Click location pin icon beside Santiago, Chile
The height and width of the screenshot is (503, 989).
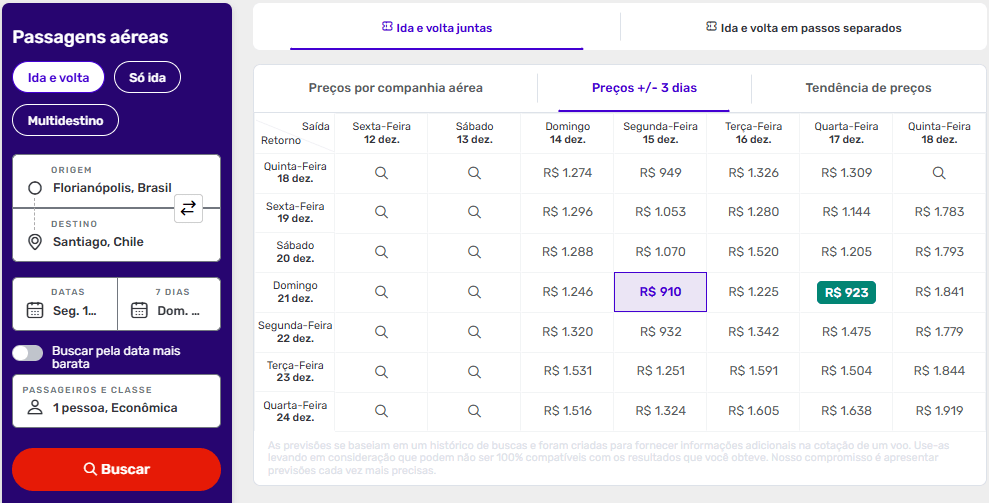click(35, 242)
